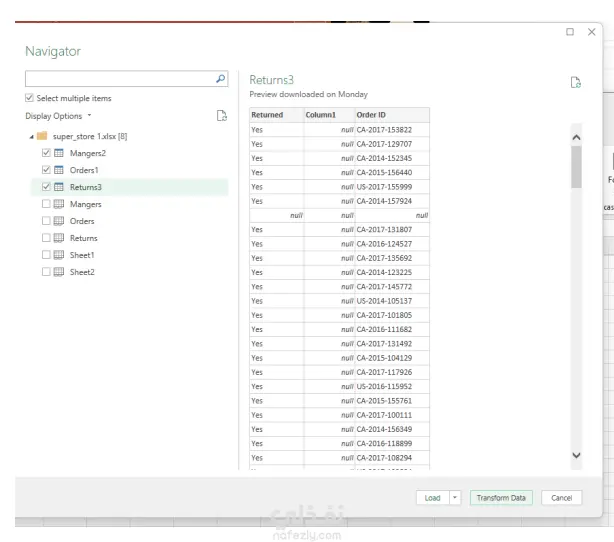
Task: Click the search magnifier icon
Action: (x=220, y=79)
